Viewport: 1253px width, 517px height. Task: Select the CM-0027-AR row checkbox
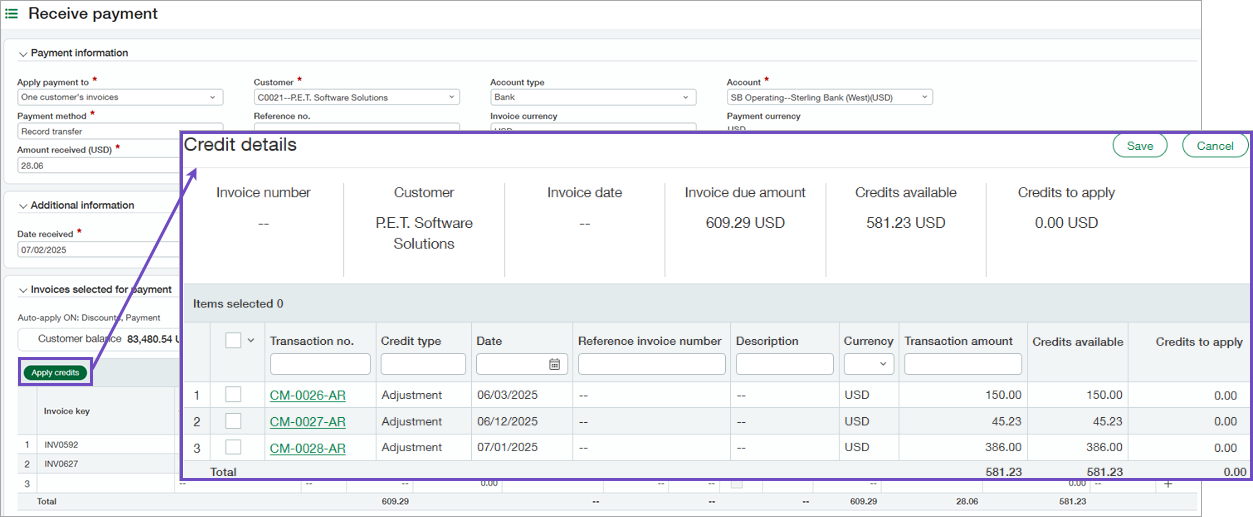pyautogui.click(x=233, y=421)
